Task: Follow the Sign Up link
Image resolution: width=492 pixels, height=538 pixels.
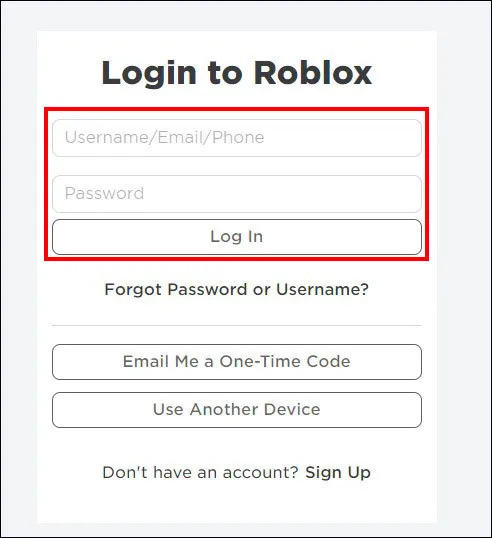Action: click(338, 472)
